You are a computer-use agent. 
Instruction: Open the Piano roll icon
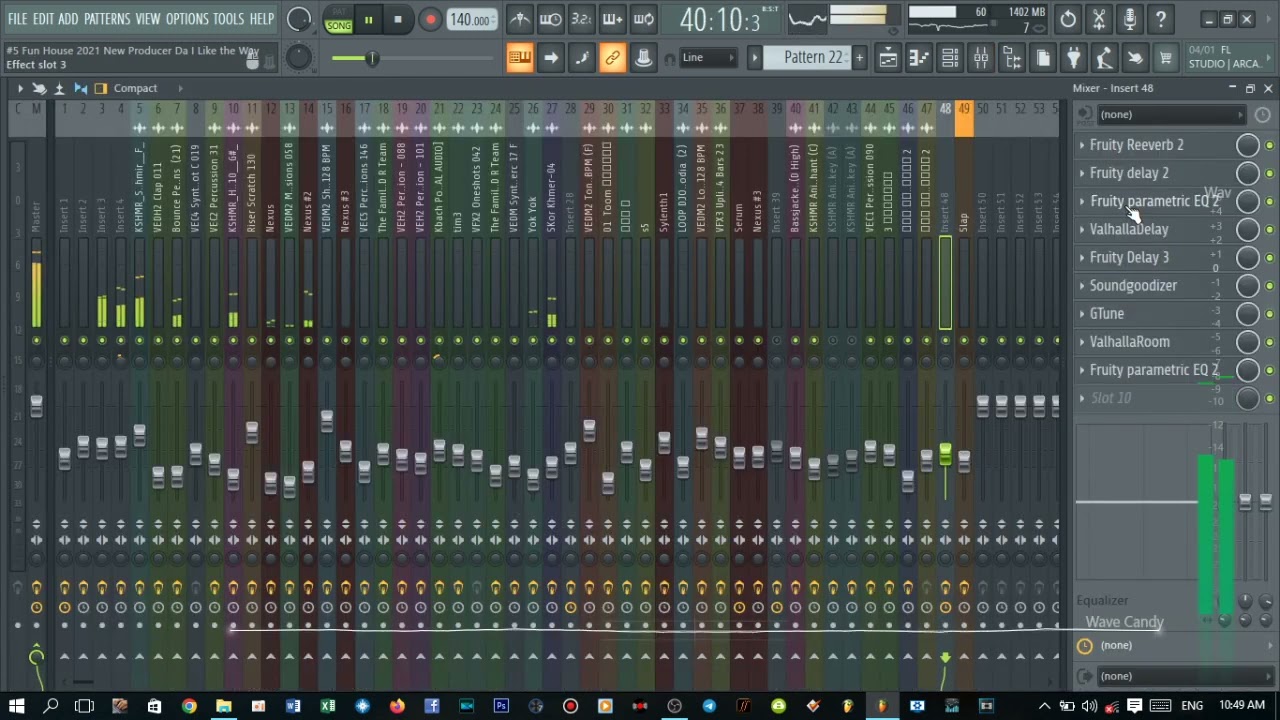point(919,59)
